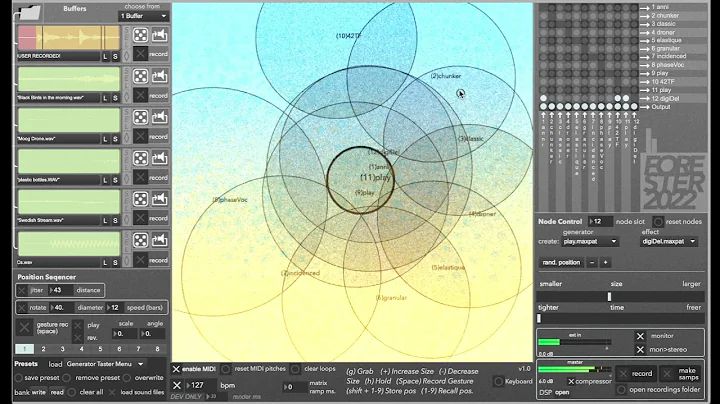
Task: Click the master record button
Action: pos(636,374)
